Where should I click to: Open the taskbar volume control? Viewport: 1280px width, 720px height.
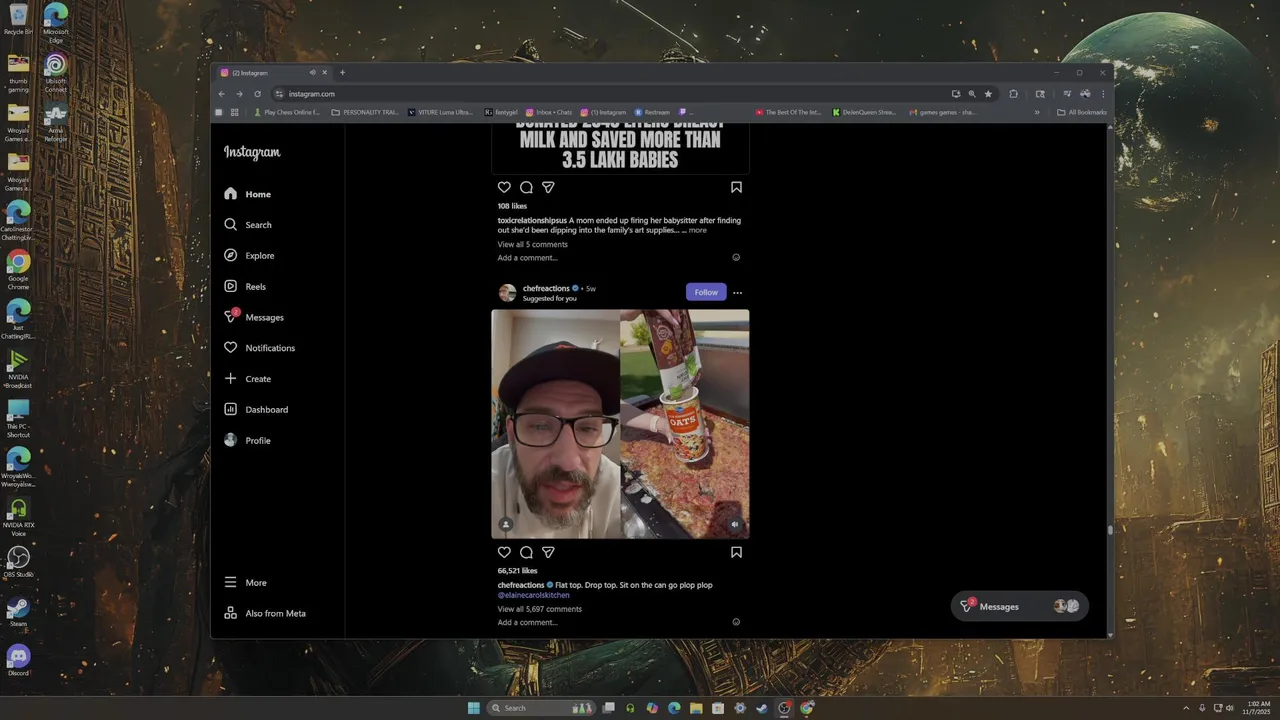[1229, 708]
